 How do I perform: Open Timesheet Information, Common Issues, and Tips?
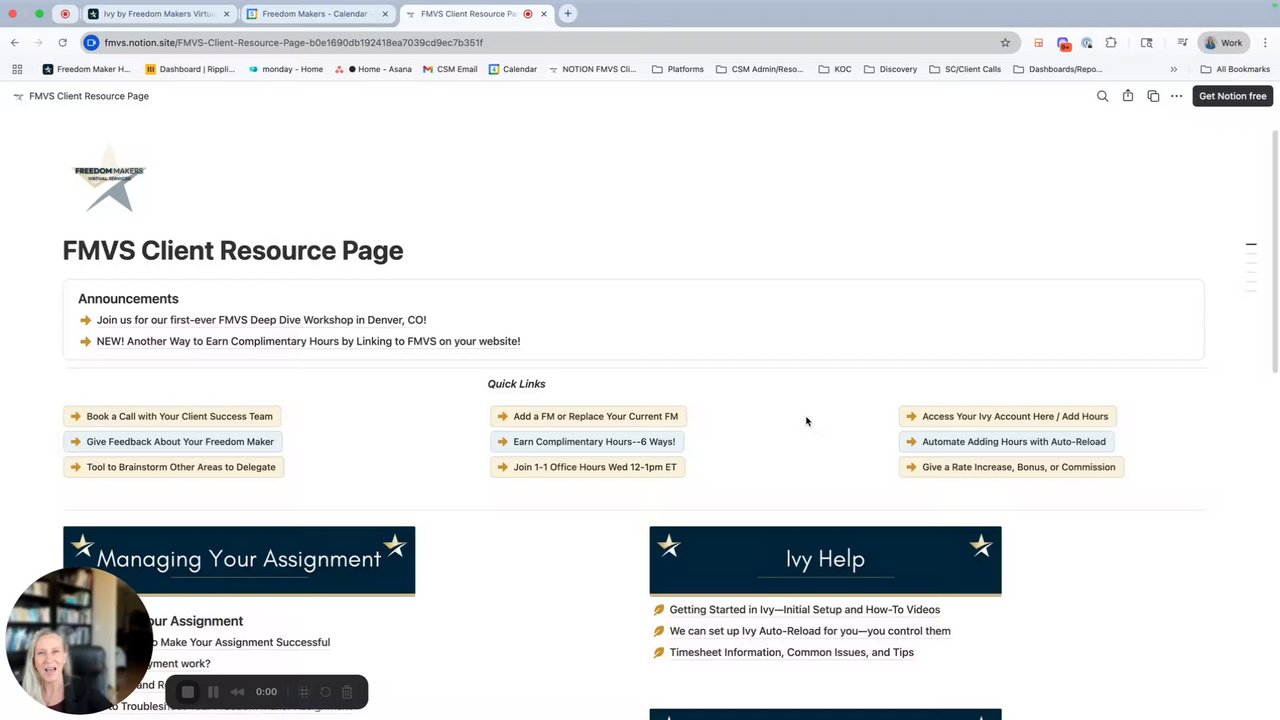point(792,652)
